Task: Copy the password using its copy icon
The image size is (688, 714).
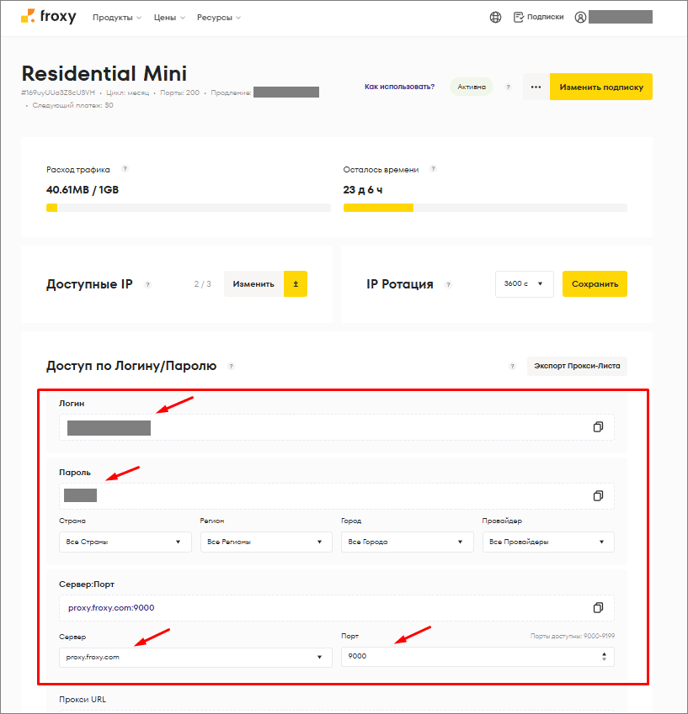Action: point(598,495)
